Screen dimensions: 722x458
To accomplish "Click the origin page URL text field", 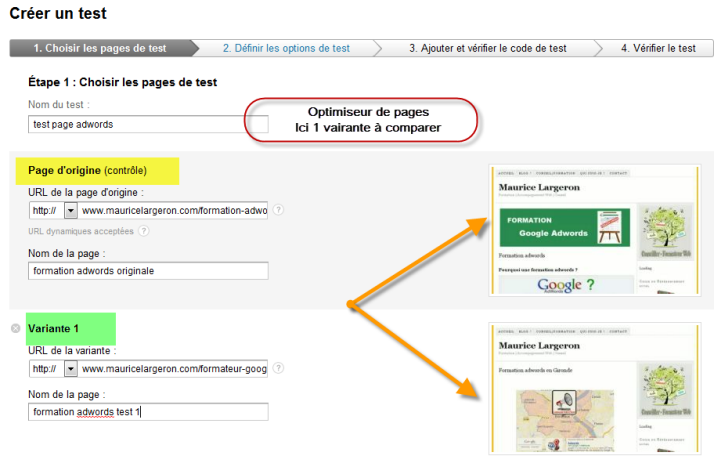I will pyautogui.click(x=172, y=211).
